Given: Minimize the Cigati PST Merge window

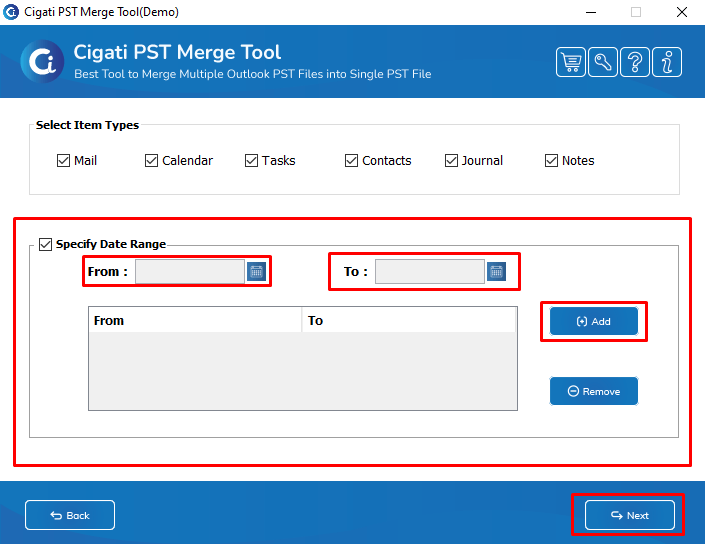Looking at the screenshot, I should point(591,12).
